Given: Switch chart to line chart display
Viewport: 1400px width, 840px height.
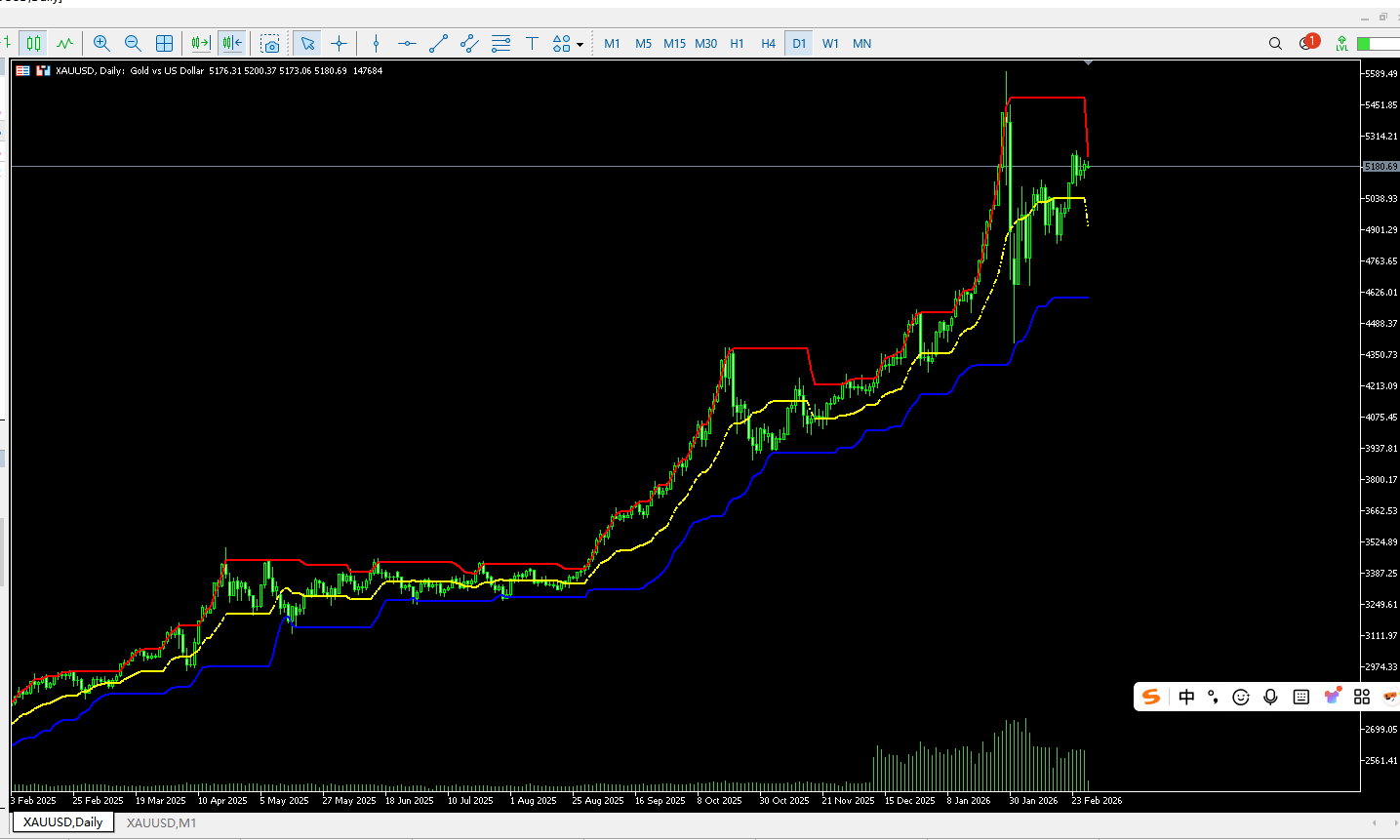Looking at the screenshot, I should coord(64,43).
